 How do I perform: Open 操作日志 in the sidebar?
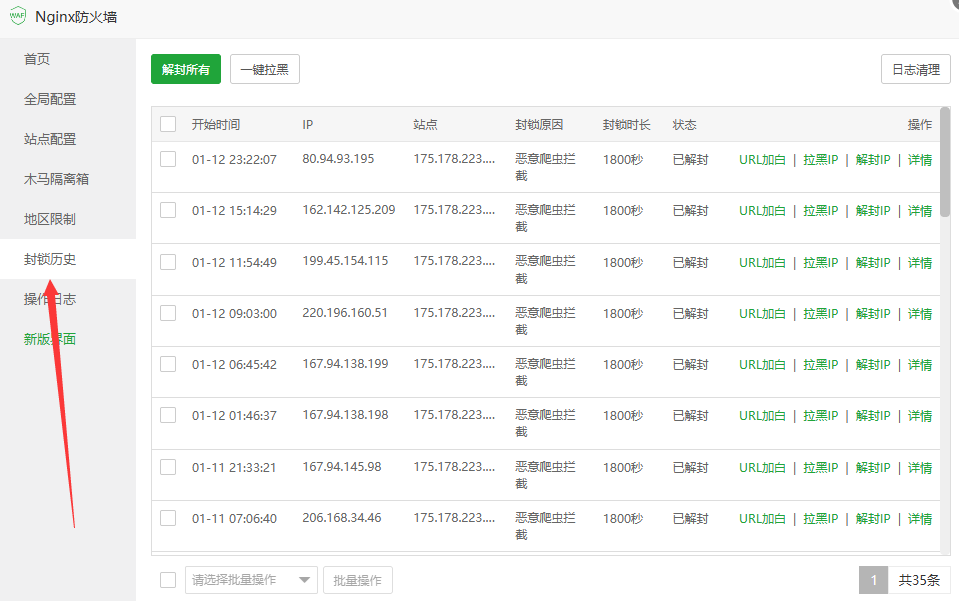pos(50,299)
